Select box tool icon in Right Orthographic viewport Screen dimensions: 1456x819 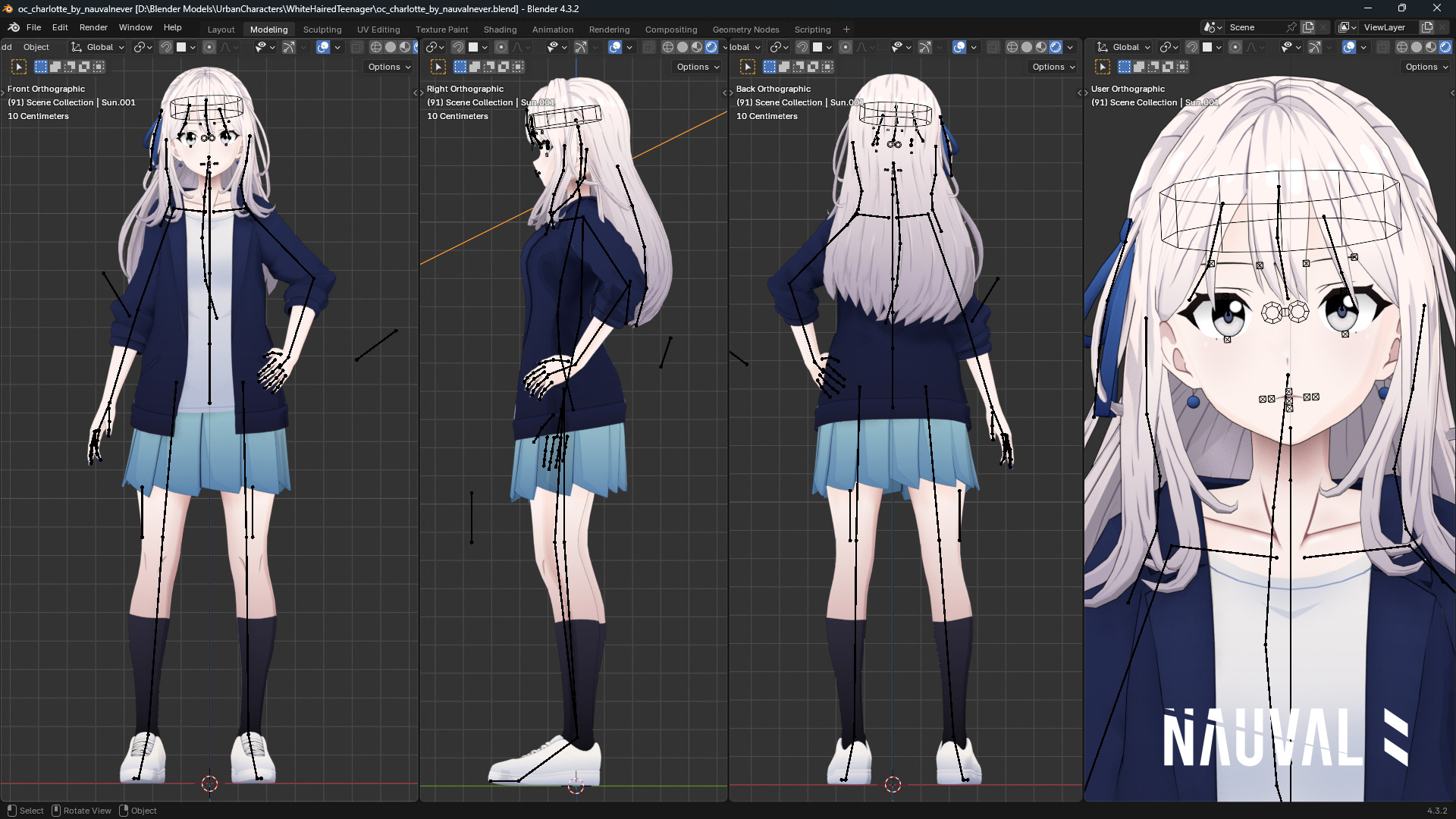click(x=438, y=67)
